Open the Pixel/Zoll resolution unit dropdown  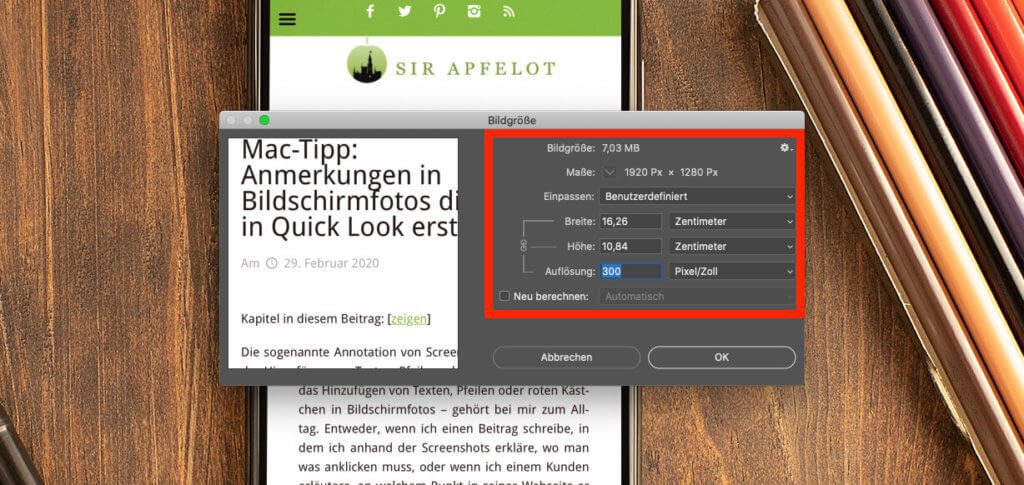732,271
